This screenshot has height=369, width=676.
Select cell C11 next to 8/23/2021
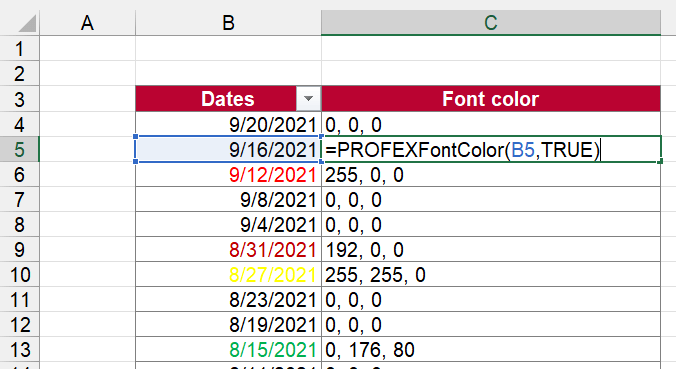(x=491, y=299)
